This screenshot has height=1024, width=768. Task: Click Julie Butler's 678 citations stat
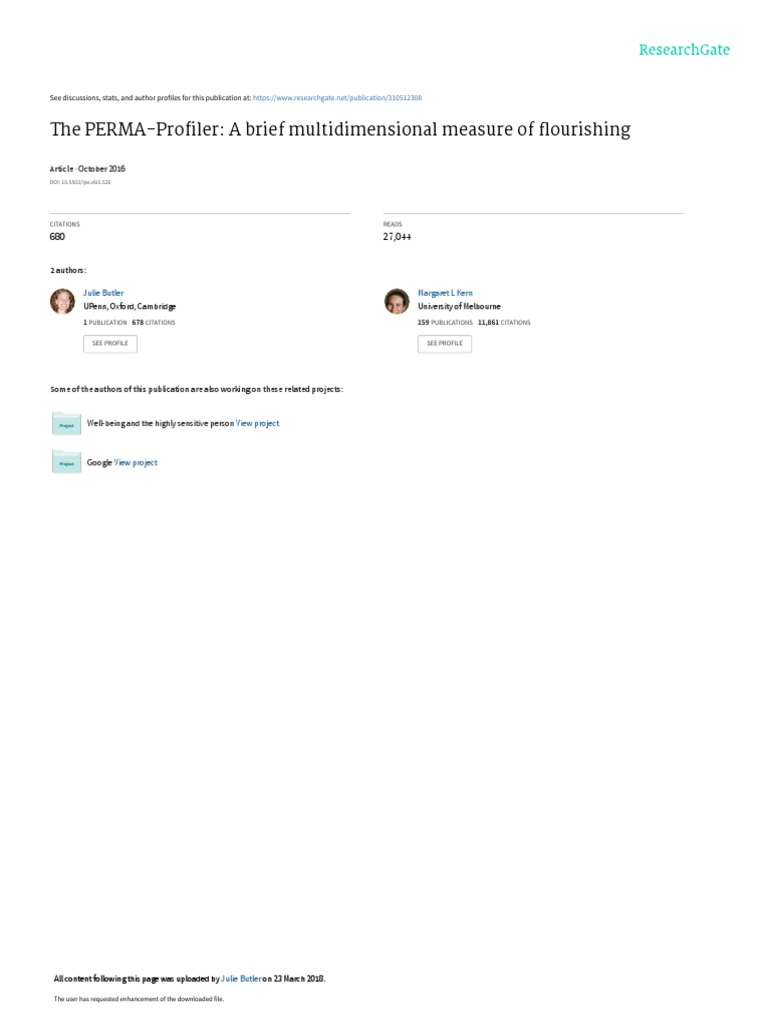[x=153, y=323]
